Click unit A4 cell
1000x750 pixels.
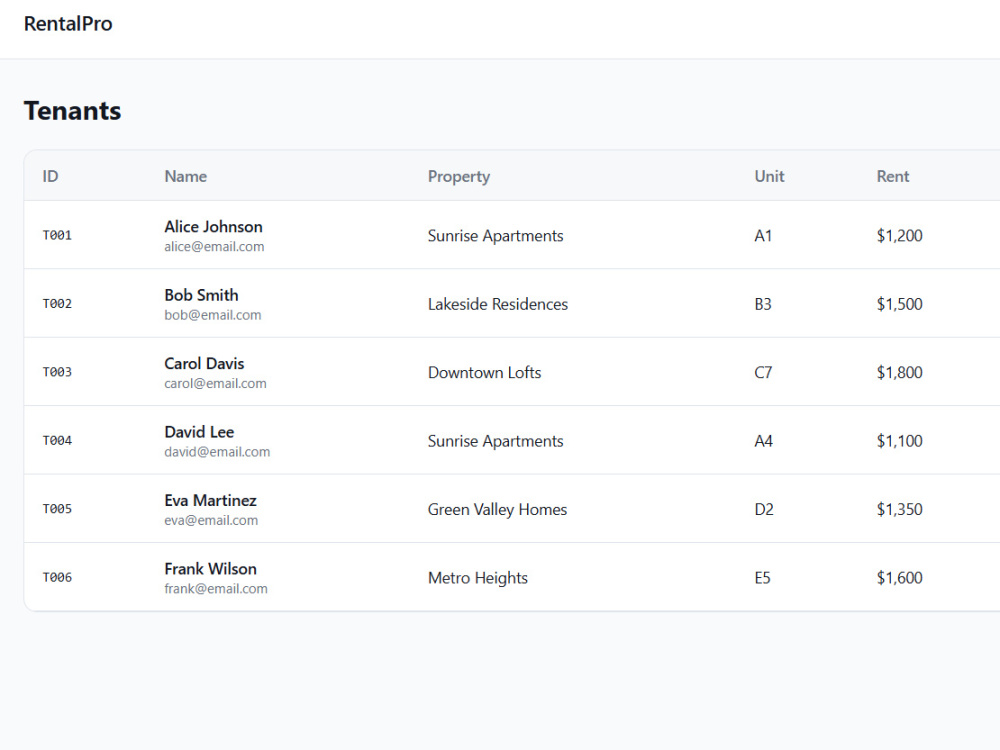point(763,441)
